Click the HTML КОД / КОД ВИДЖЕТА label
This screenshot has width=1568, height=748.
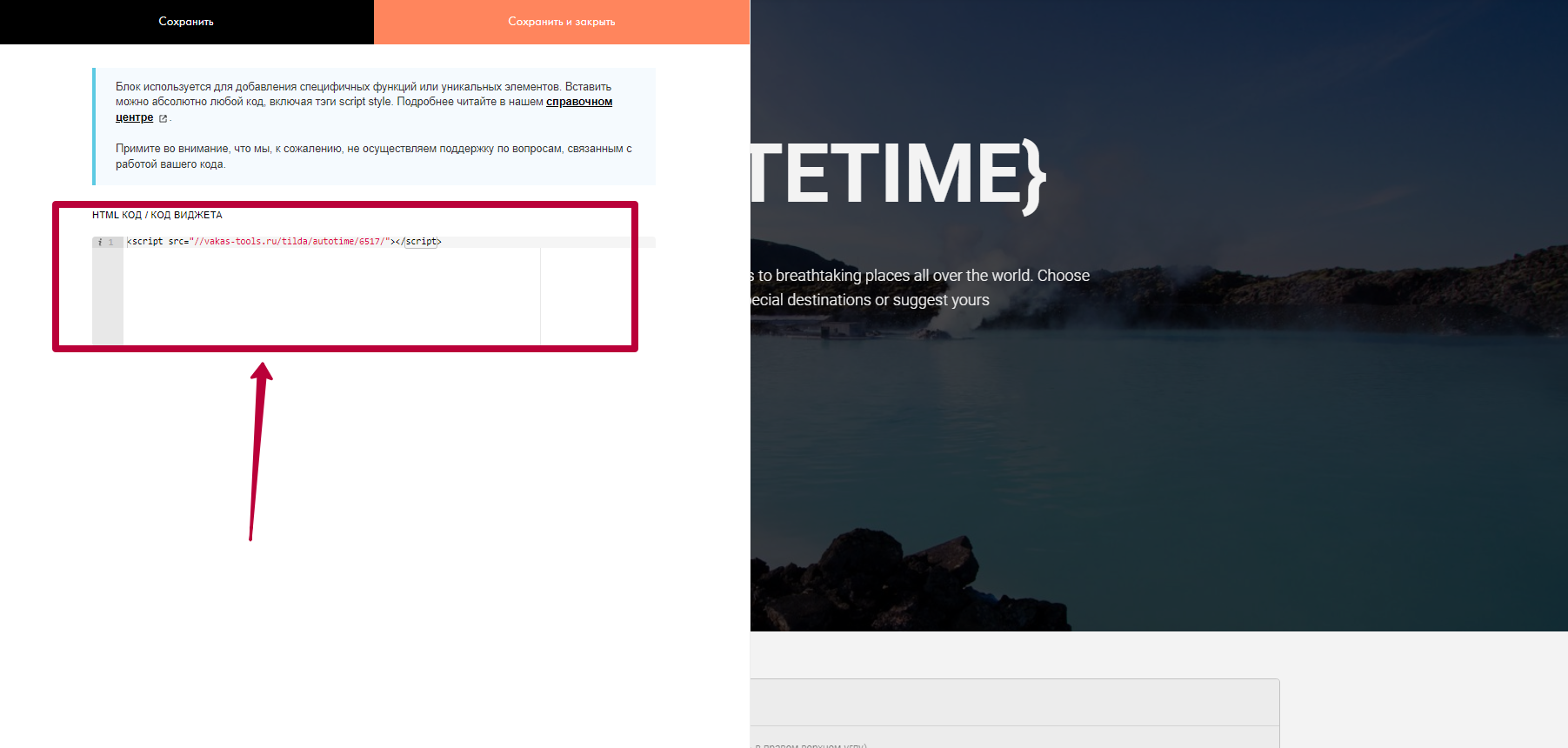coord(157,215)
